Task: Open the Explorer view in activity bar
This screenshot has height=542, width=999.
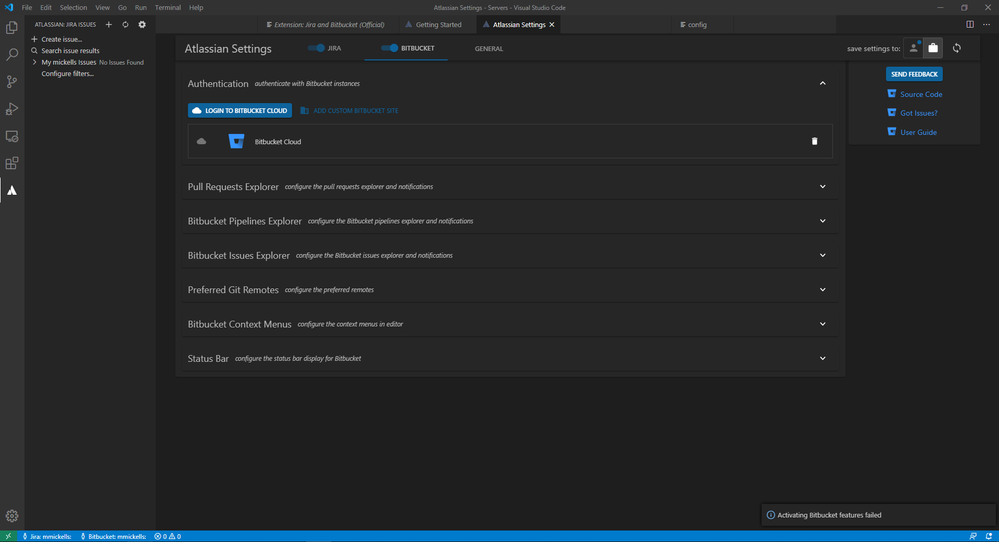Action: tap(11, 27)
